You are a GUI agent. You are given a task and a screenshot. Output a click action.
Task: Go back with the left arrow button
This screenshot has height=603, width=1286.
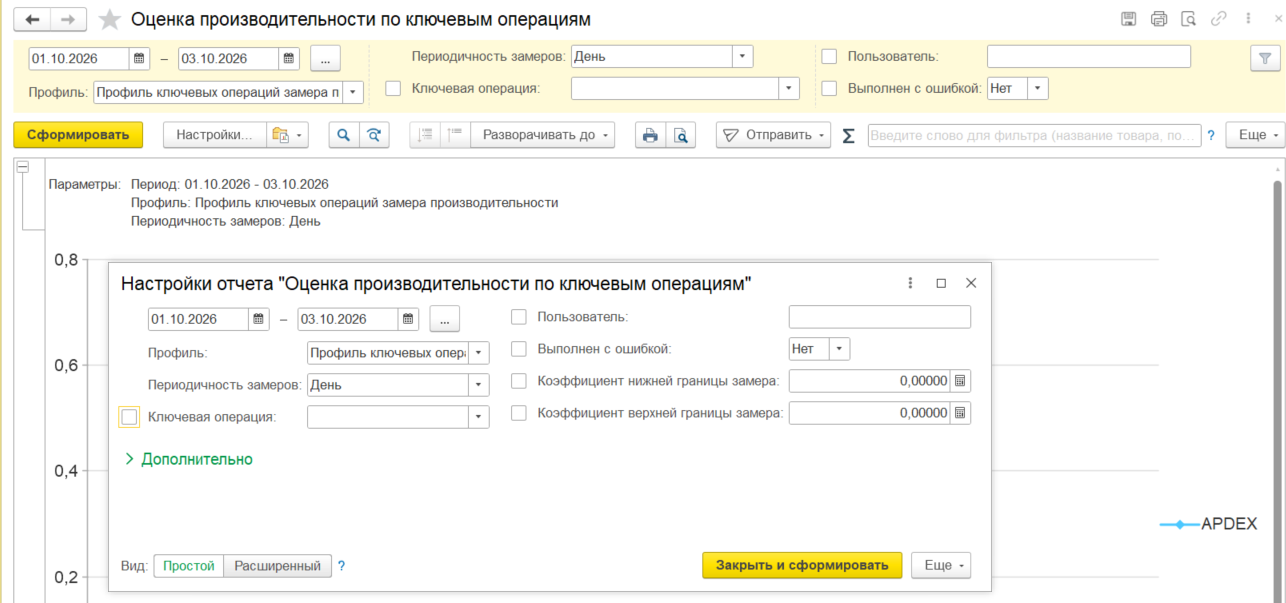(34, 19)
